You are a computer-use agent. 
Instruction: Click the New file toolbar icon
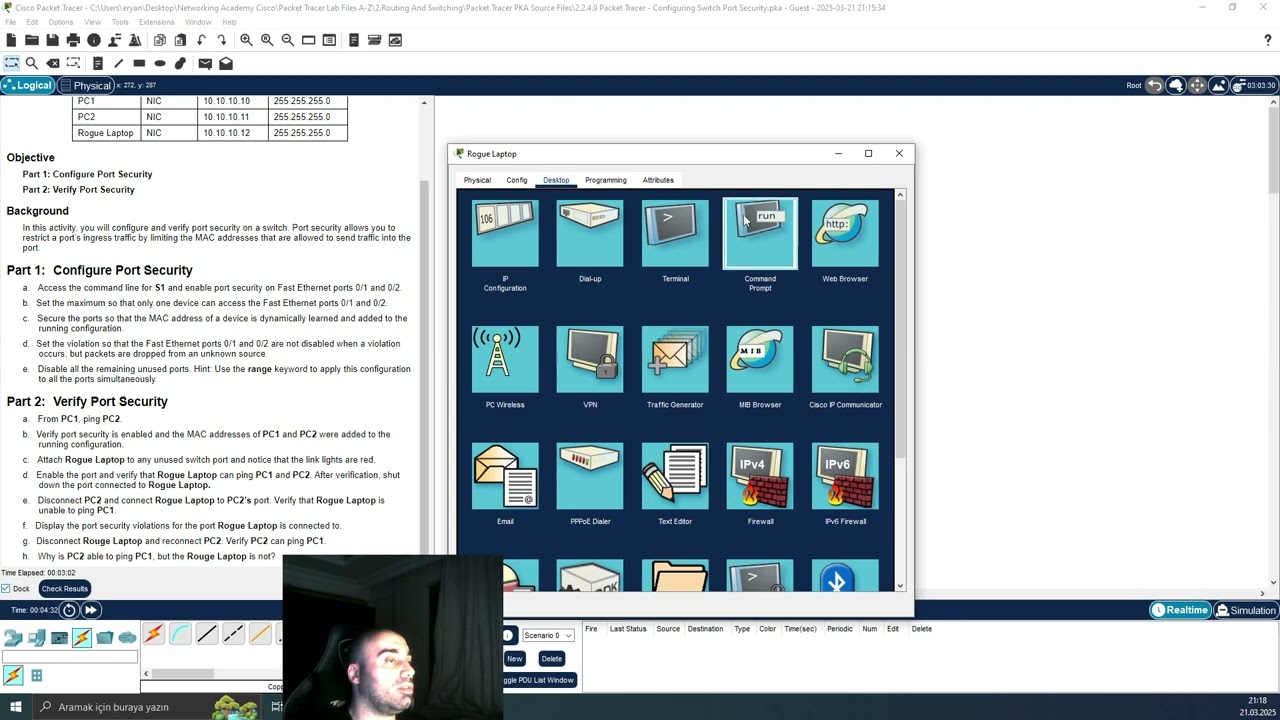click(11, 40)
